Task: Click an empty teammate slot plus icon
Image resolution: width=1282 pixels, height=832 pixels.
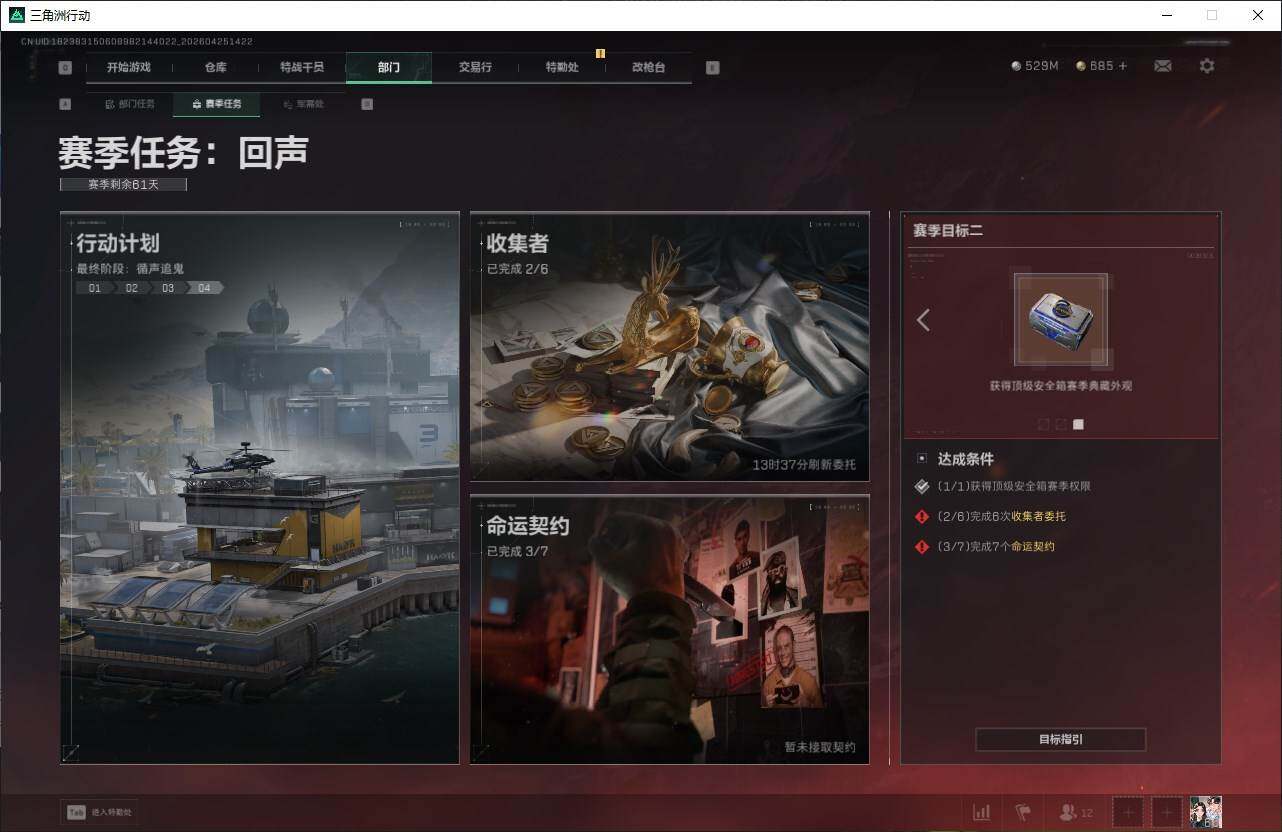Action: [x=1128, y=812]
